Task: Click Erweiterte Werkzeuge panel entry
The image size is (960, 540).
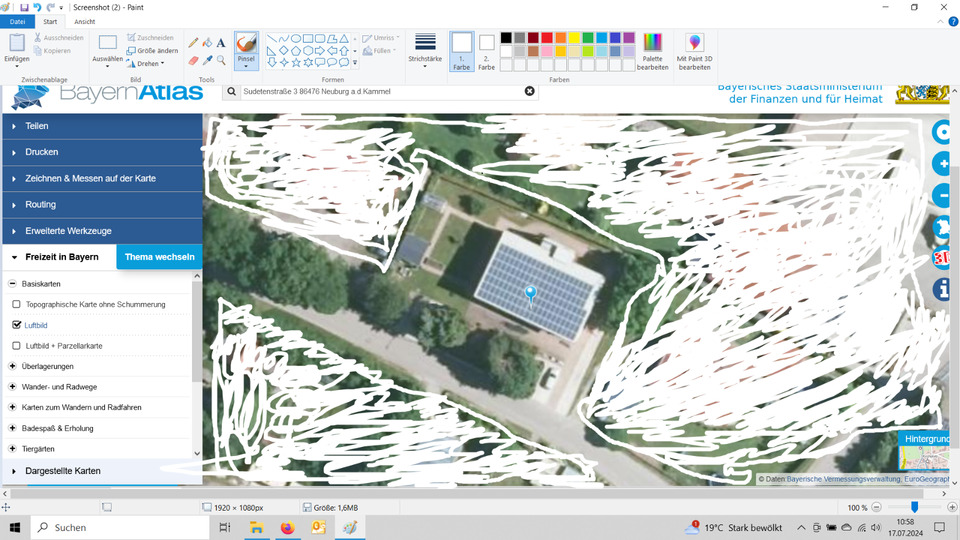Action: (x=102, y=231)
